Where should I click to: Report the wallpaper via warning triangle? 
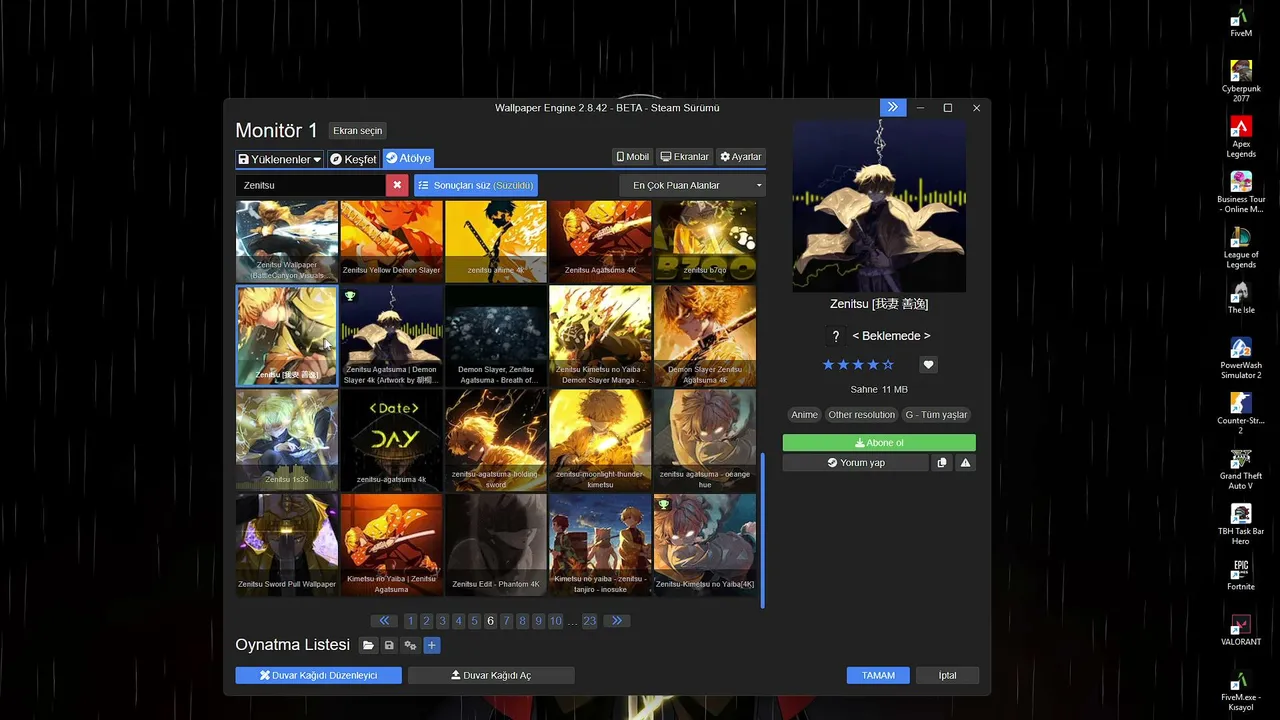965,463
